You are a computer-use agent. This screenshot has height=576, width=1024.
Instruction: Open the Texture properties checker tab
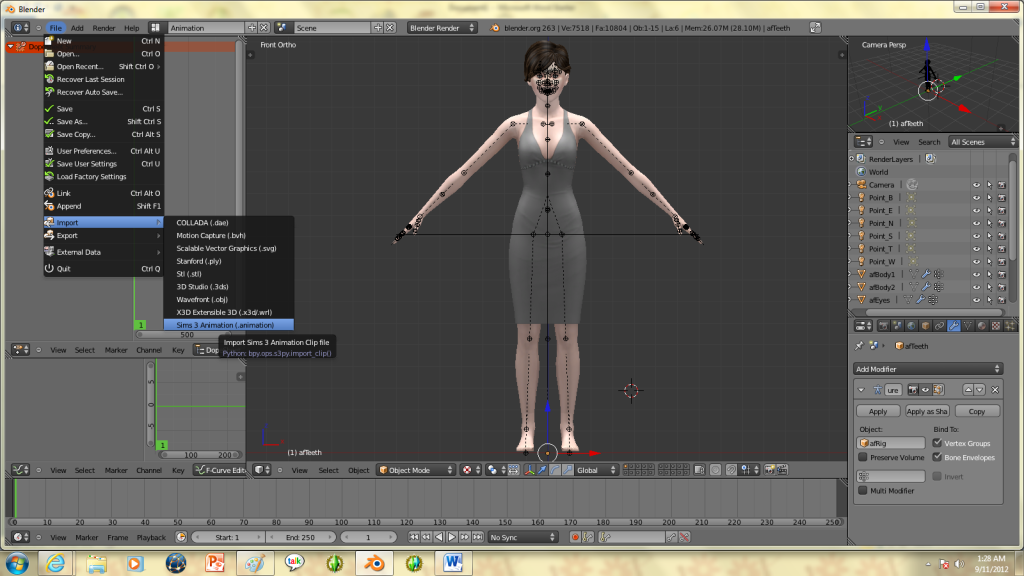tap(996, 326)
